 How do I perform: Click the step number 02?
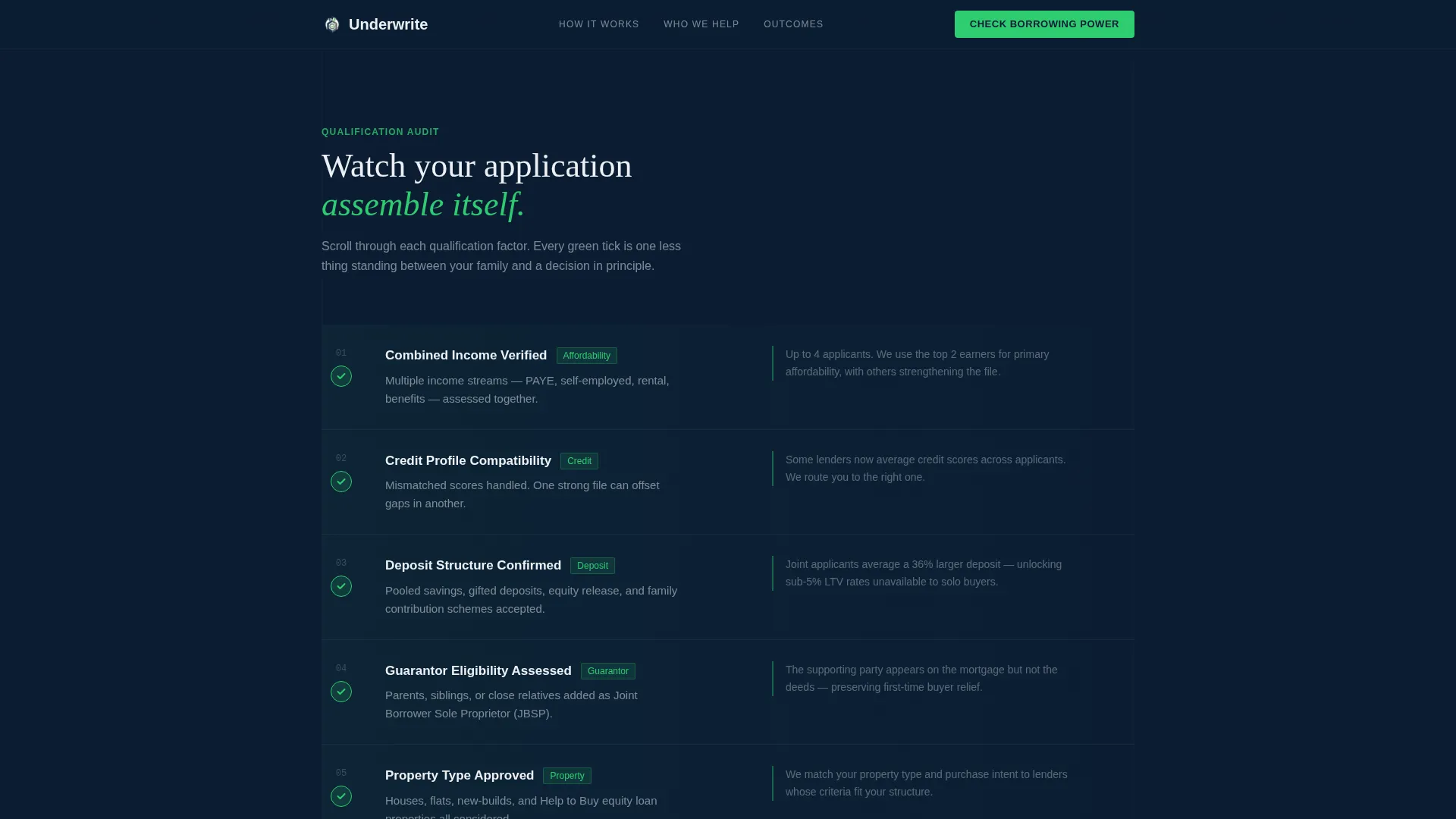tap(341, 458)
